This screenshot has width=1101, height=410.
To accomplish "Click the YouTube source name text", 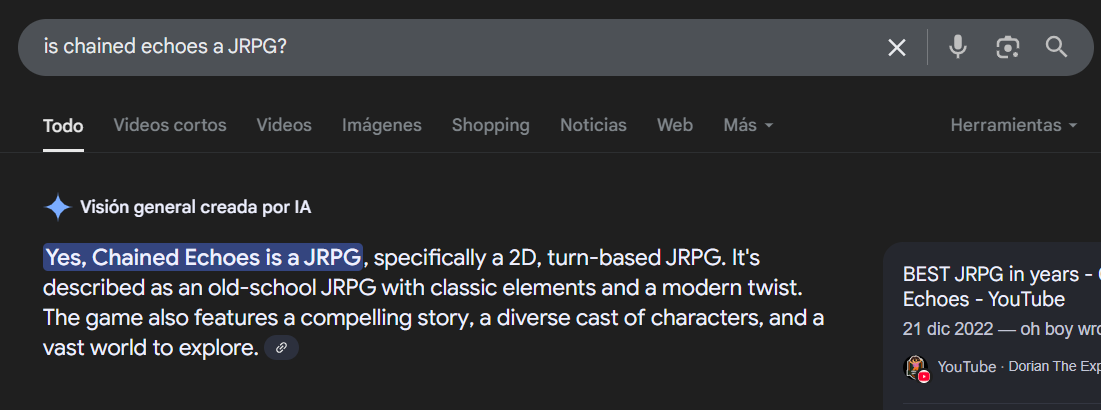I will (x=966, y=367).
